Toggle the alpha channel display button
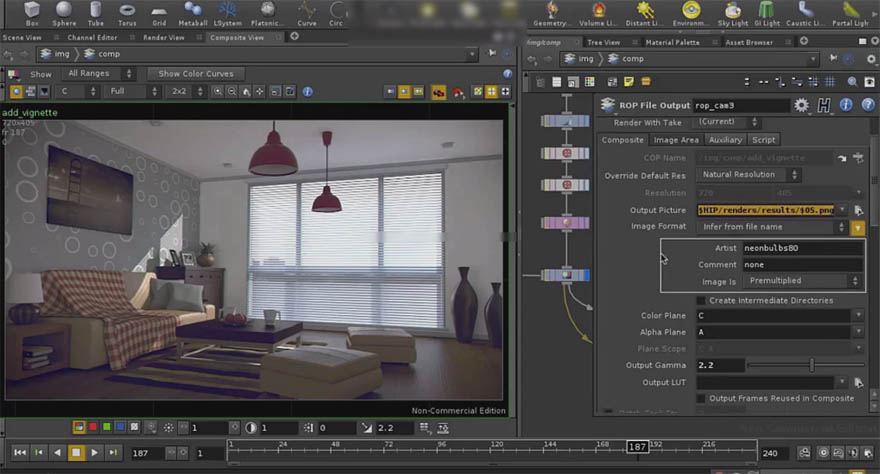Viewport: 880px width, 474px height. click(x=134, y=427)
